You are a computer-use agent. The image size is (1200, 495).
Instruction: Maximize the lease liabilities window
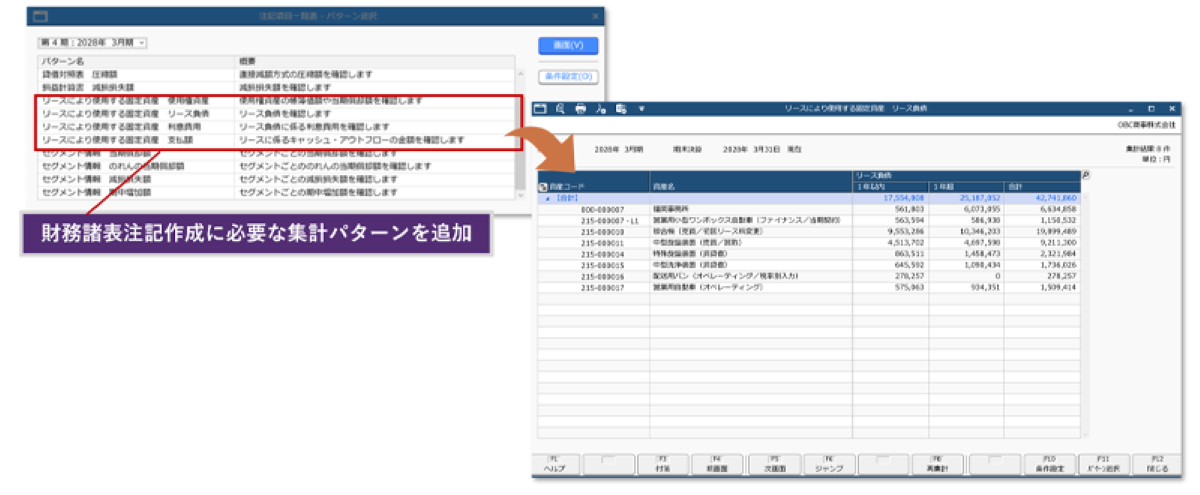pyautogui.click(x=1152, y=108)
